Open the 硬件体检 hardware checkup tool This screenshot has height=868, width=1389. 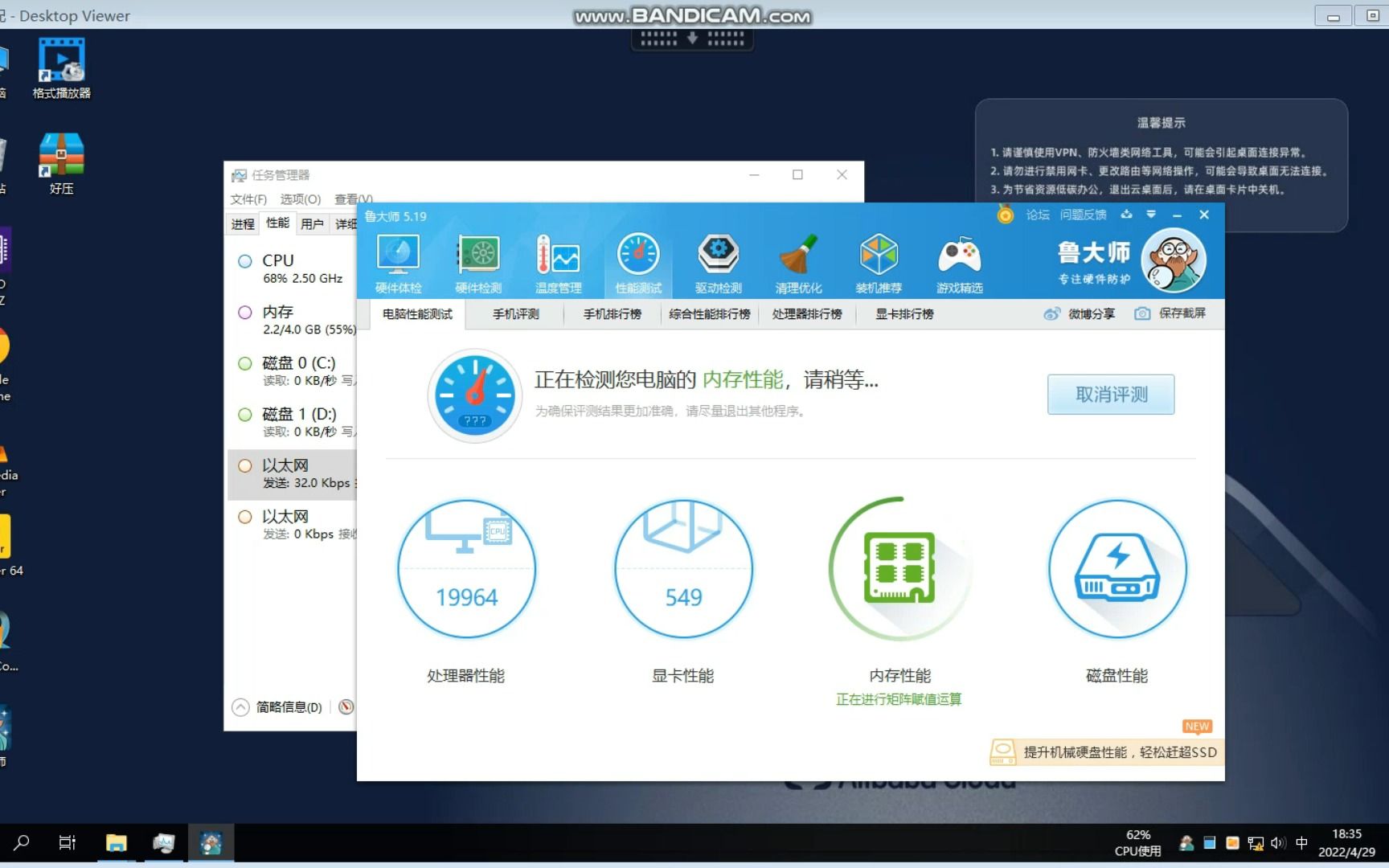click(x=397, y=261)
